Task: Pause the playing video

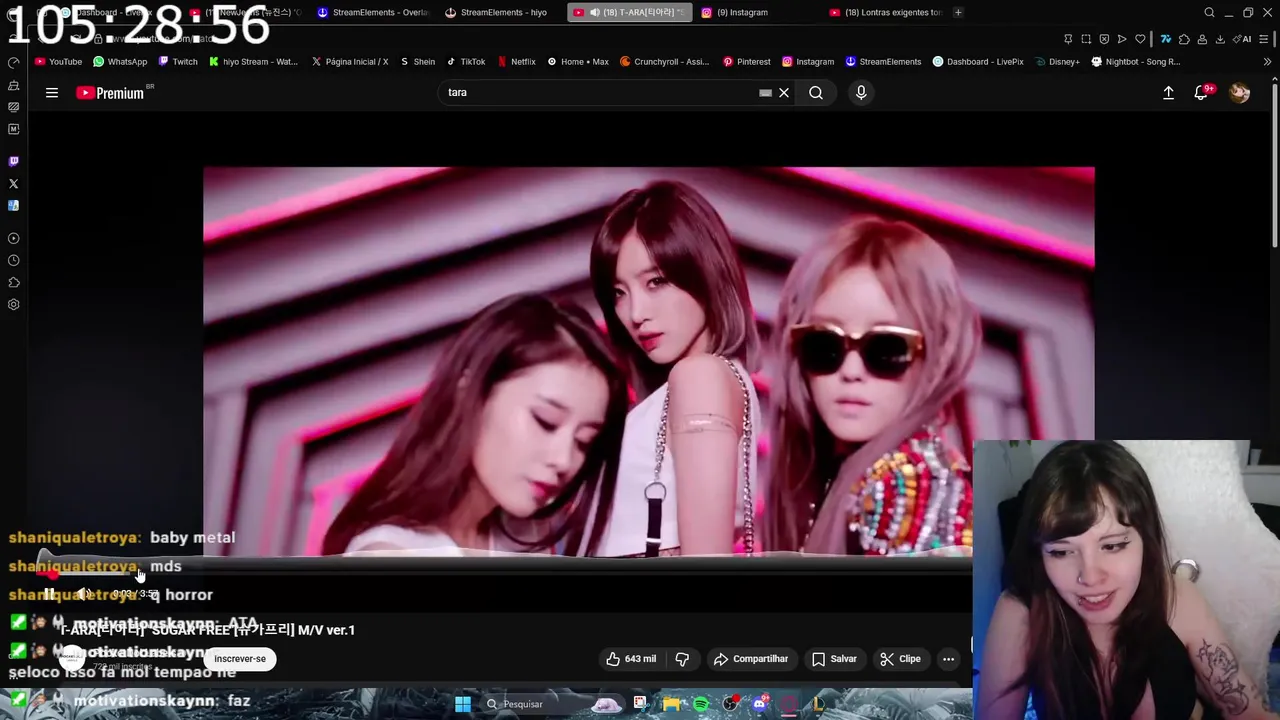Action: pos(49,594)
